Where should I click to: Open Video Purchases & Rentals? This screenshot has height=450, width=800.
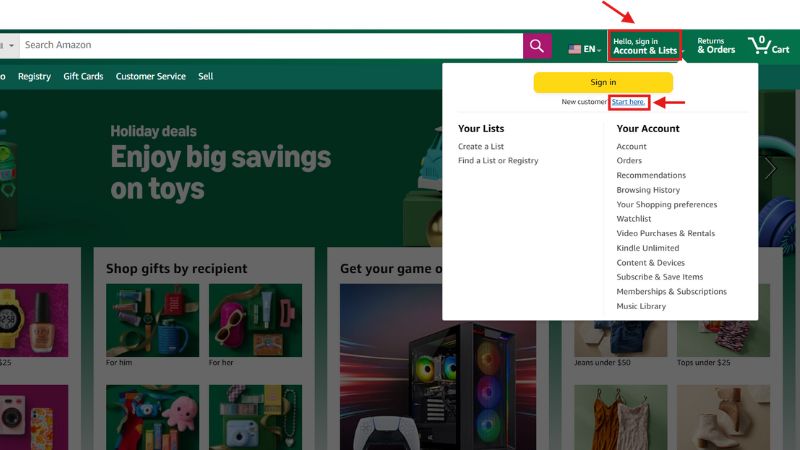coord(665,233)
